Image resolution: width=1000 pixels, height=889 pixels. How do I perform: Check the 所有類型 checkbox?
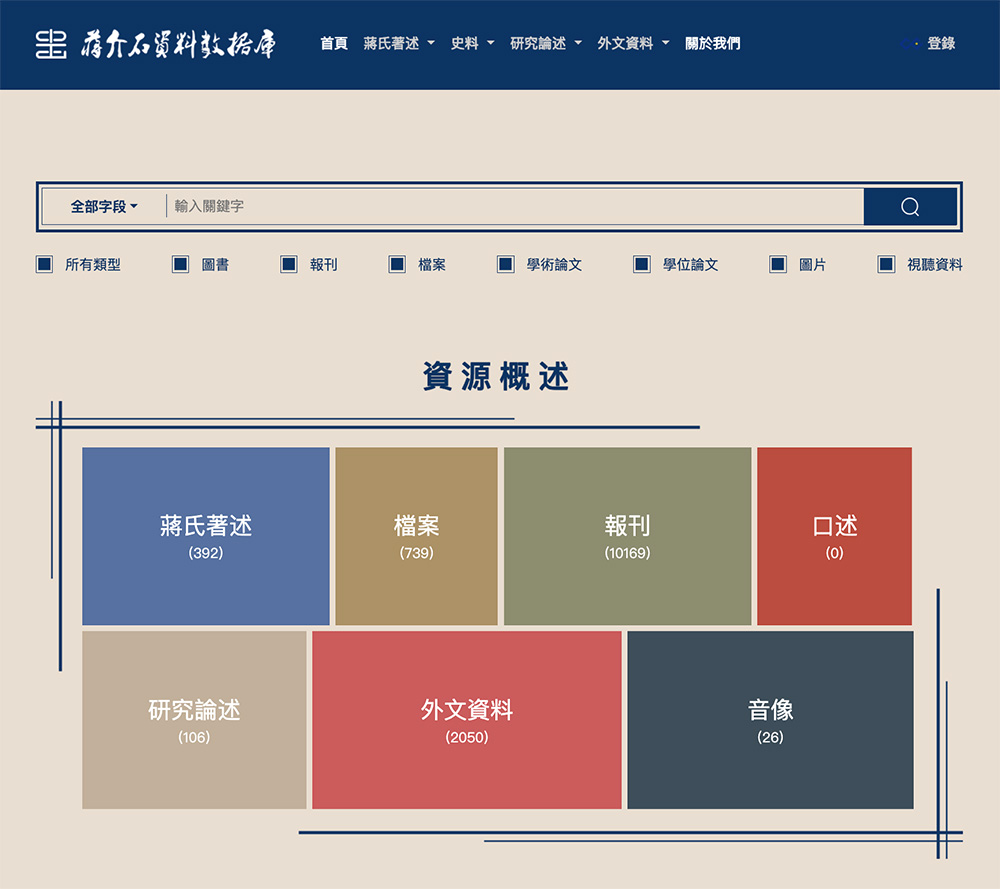click(44, 264)
